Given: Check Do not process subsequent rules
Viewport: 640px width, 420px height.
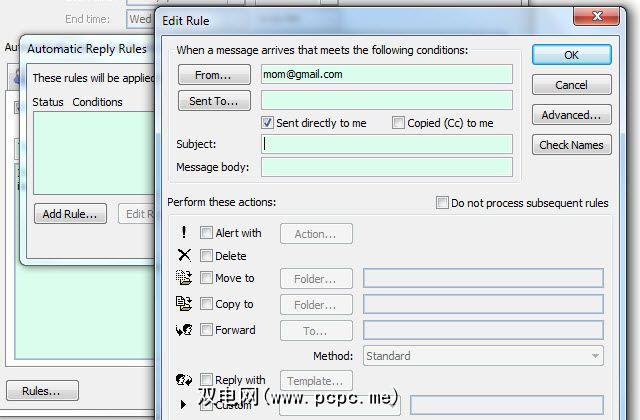Looking at the screenshot, I should 442,203.
